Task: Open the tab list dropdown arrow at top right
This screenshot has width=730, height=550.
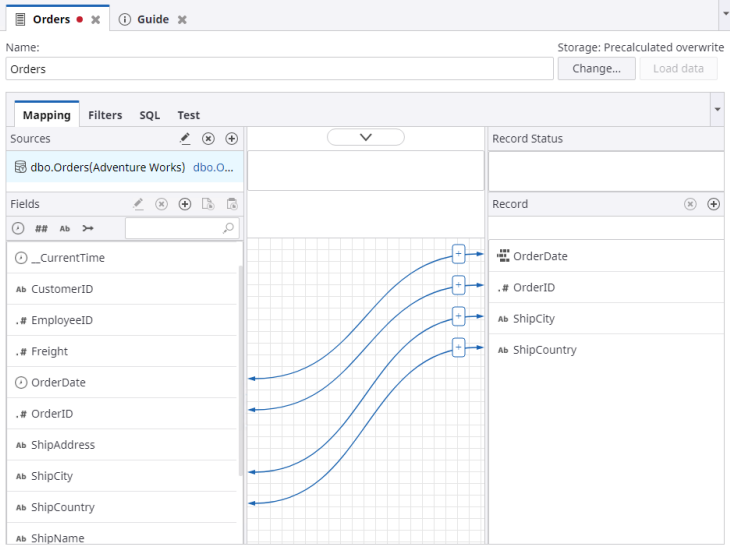Action: click(x=723, y=15)
